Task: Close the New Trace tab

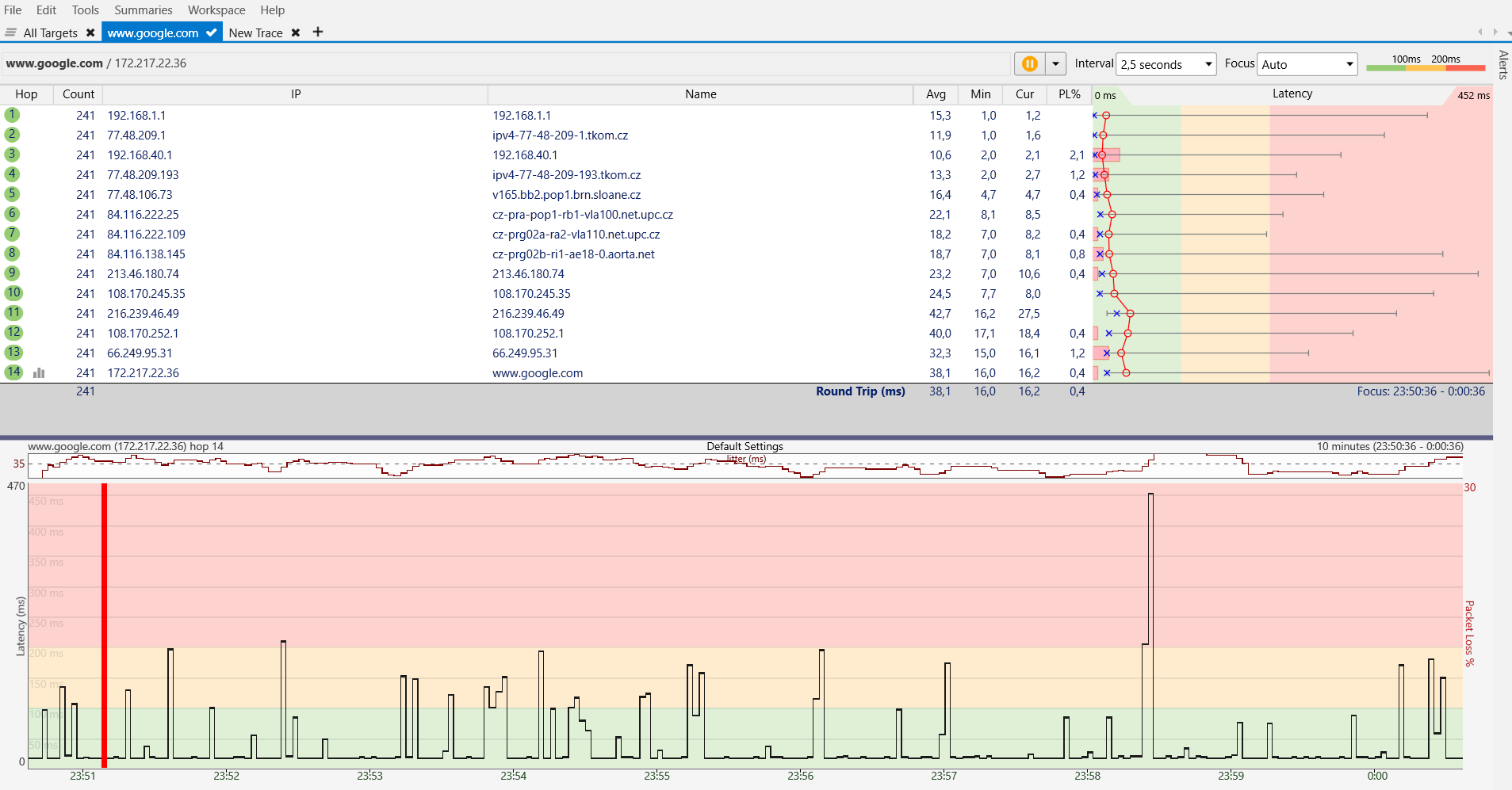Action: pyautogui.click(x=296, y=32)
